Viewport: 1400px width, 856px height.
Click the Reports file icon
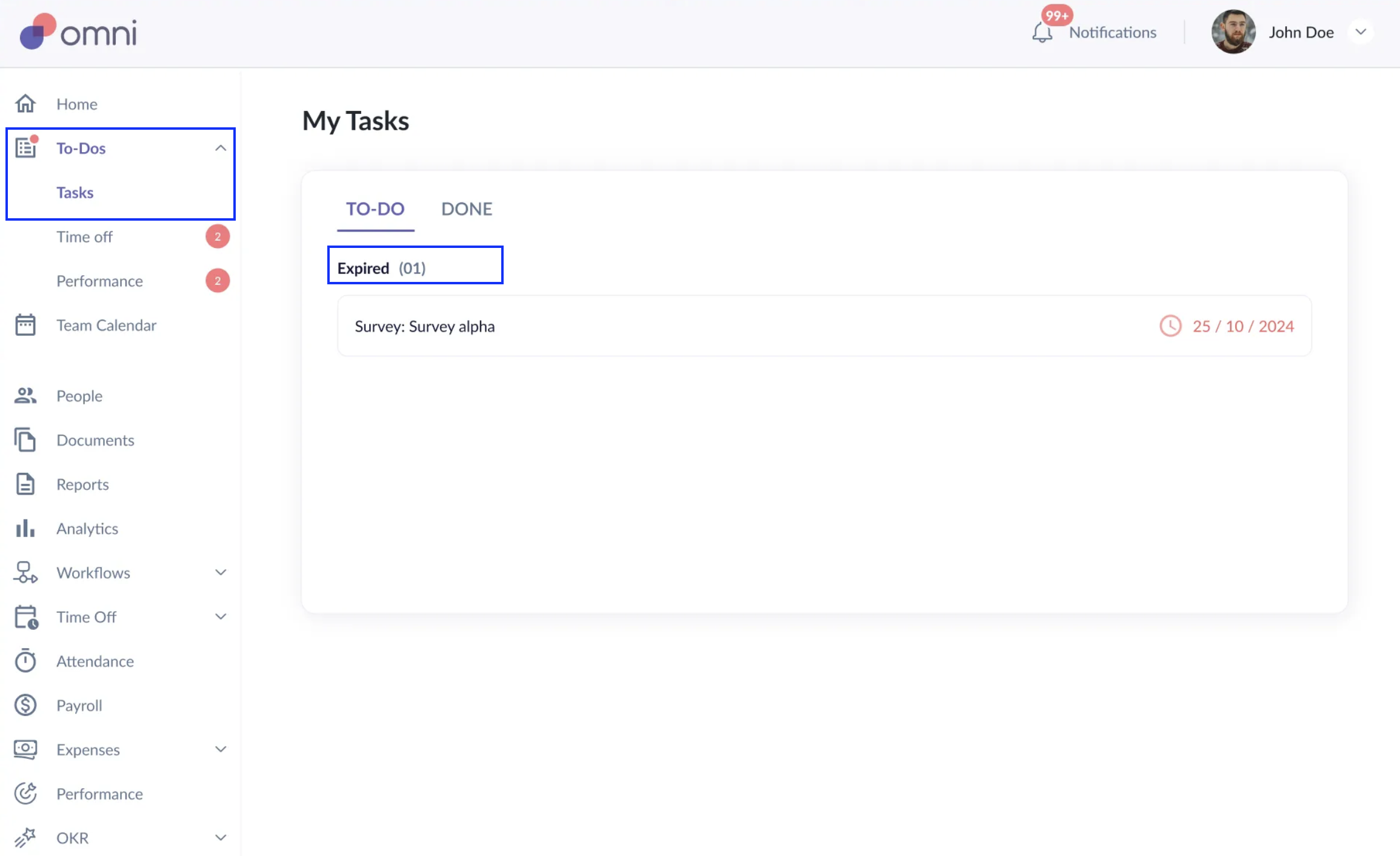pos(25,484)
